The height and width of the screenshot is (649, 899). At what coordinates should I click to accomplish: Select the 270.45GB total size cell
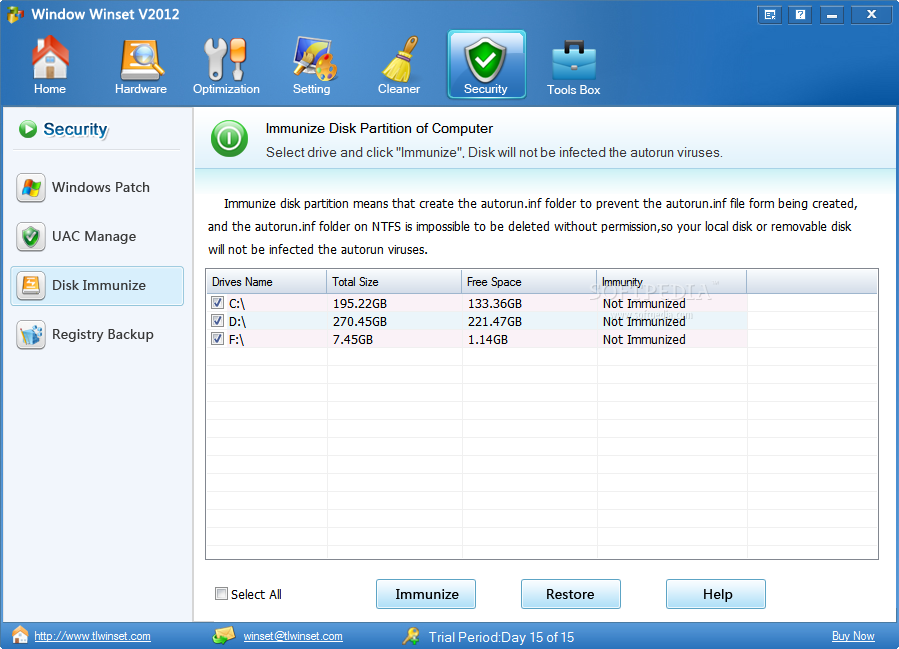pos(360,322)
